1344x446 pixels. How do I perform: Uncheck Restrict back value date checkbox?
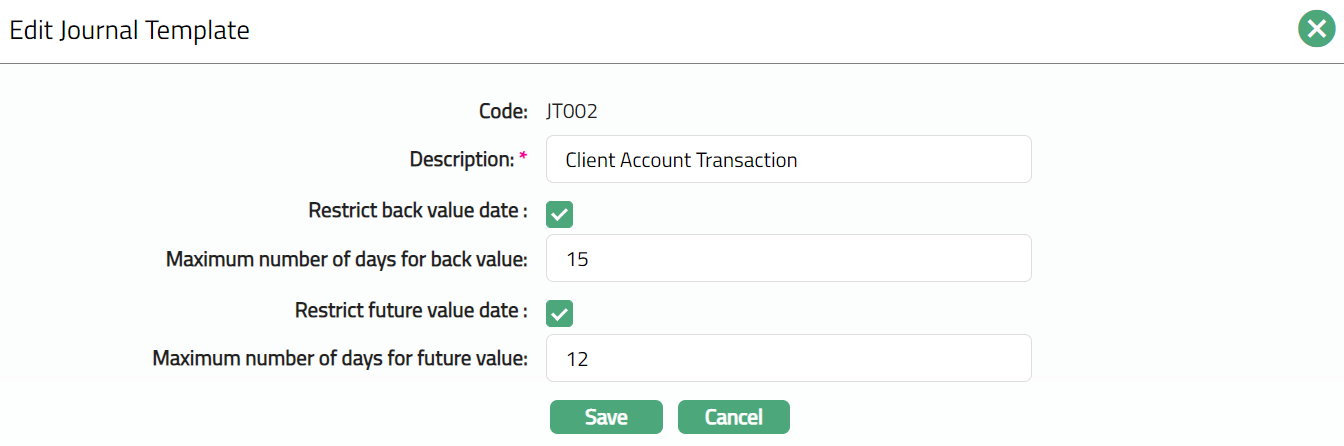(x=559, y=214)
